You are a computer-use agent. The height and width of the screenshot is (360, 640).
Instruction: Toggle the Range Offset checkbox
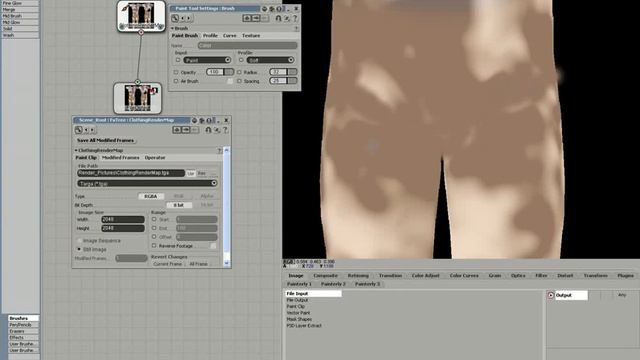[154, 237]
